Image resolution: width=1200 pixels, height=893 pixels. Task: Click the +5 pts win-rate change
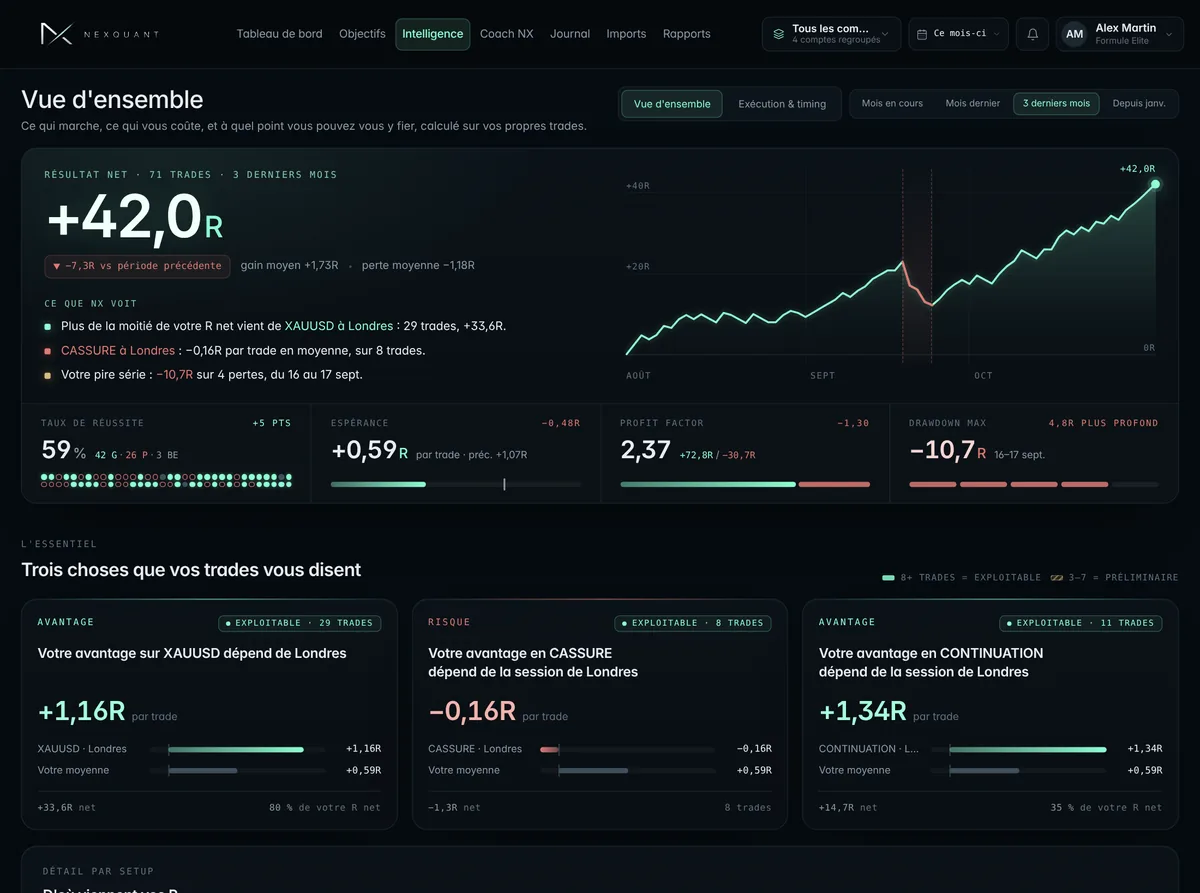coord(272,424)
